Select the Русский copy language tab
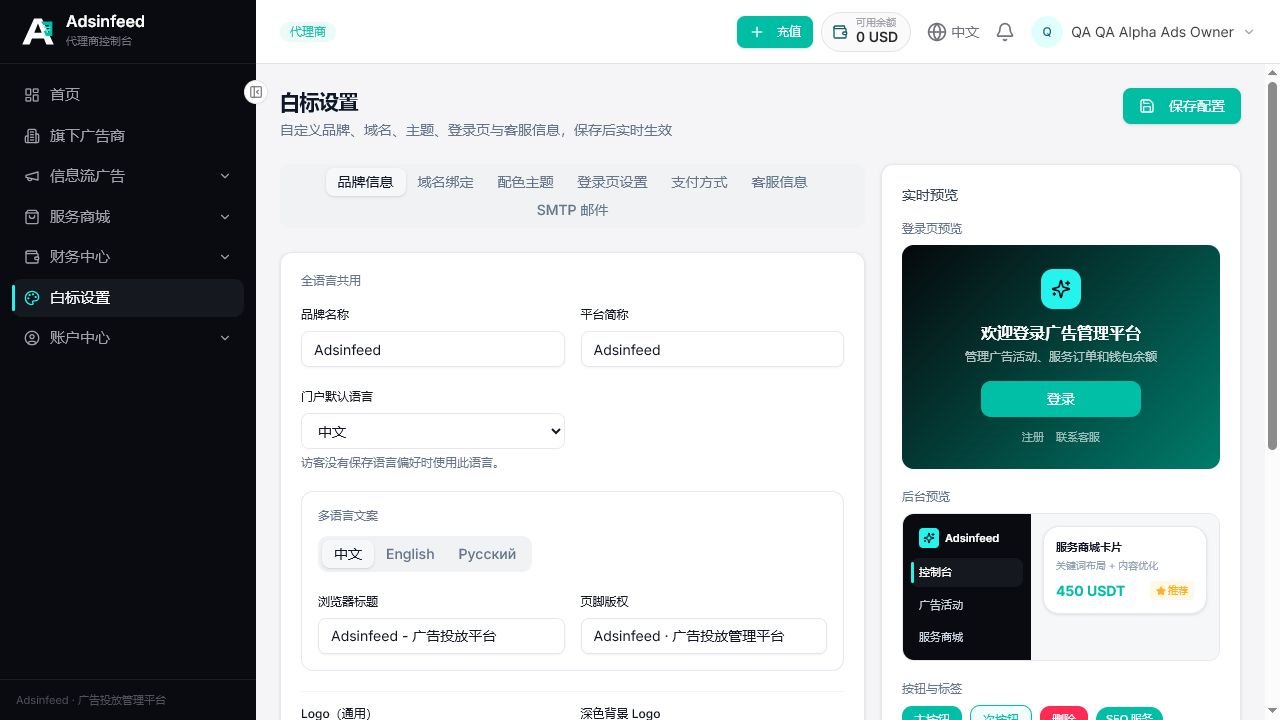Screen dimensions: 1280x720 (x=487, y=554)
